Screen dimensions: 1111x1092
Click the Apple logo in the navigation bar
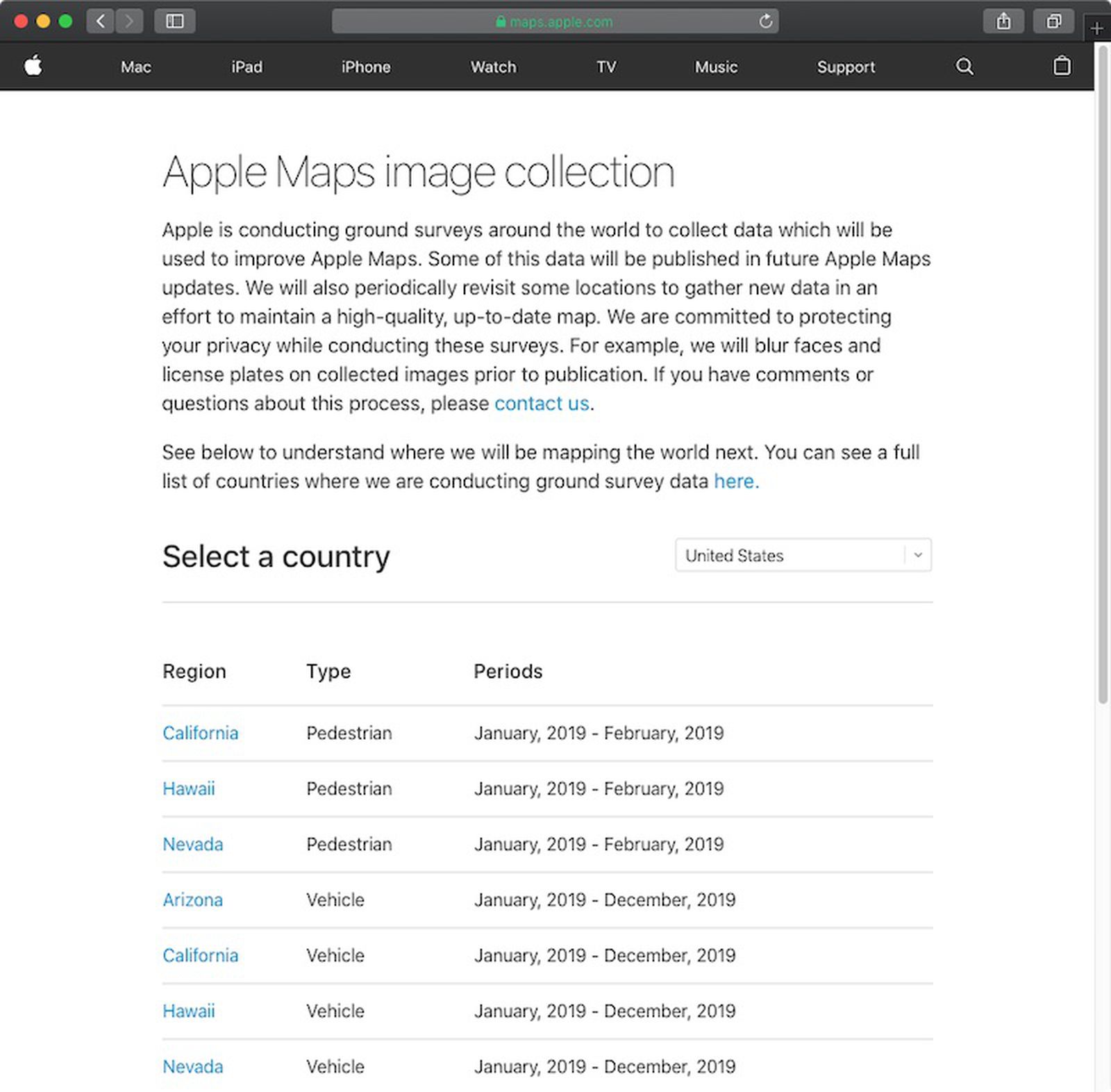point(33,66)
